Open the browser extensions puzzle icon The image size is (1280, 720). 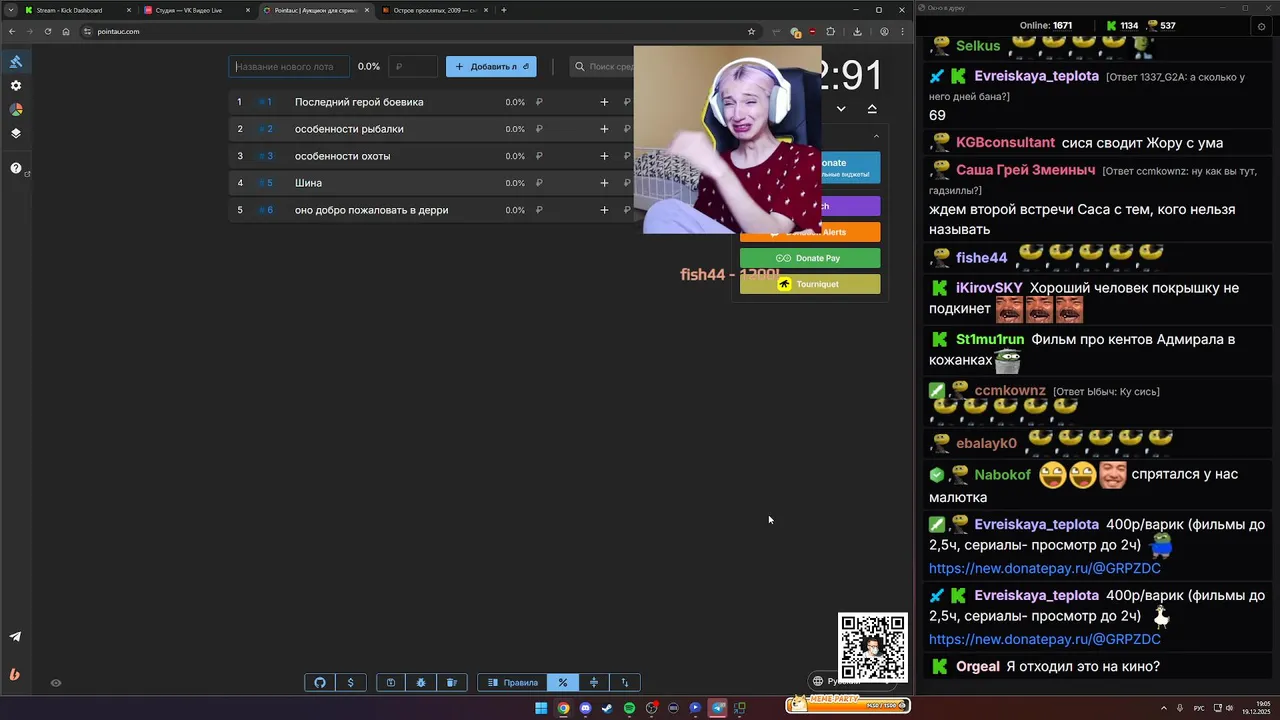[x=830, y=31]
